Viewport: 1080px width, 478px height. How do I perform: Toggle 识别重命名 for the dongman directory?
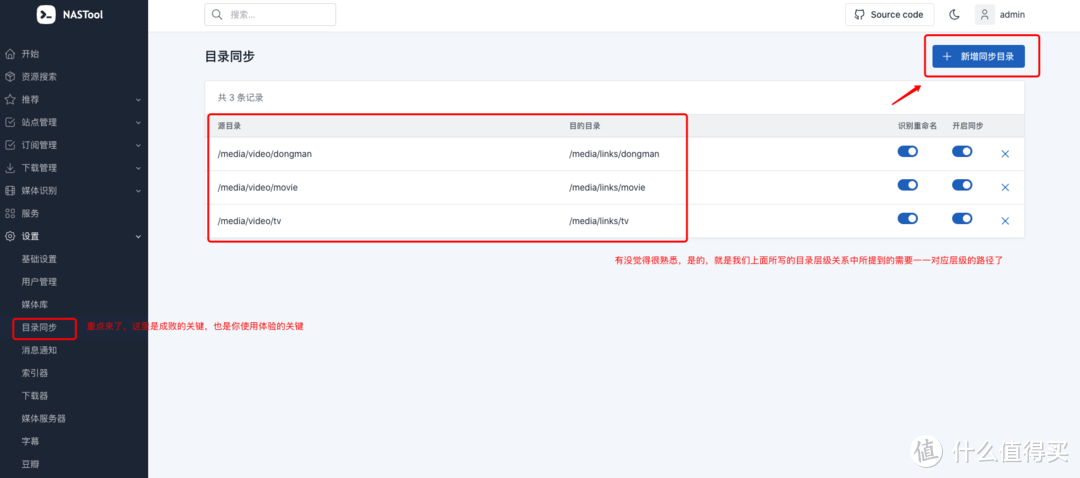click(908, 152)
